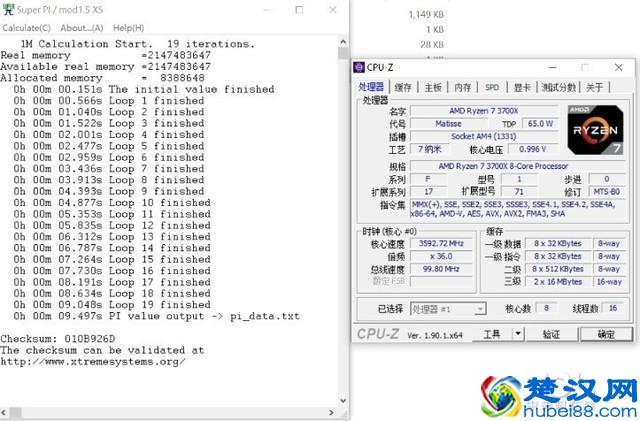Open the 处理器 #1 selection dropdown
This screenshot has height=421, width=640.
(x=448, y=309)
